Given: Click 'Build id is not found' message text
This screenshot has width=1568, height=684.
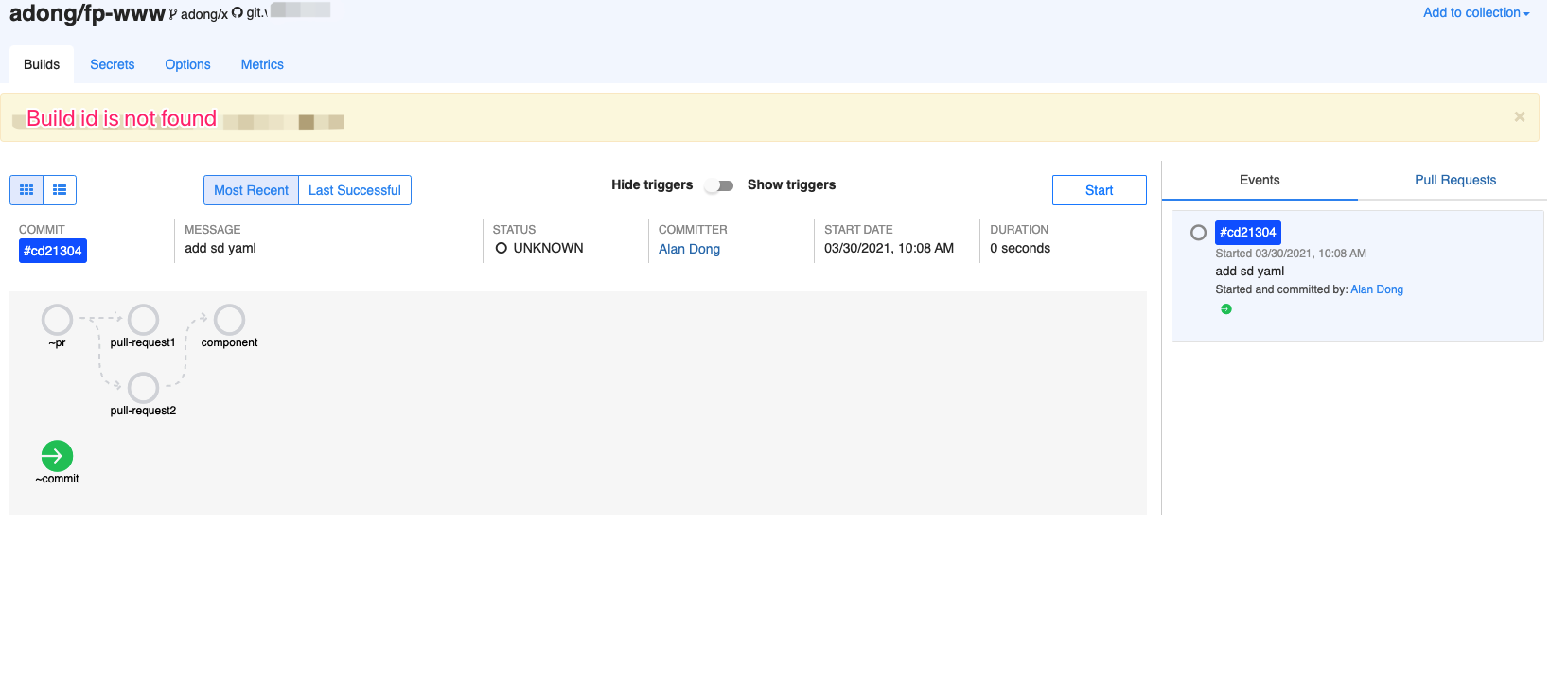Looking at the screenshot, I should coord(121,118).
